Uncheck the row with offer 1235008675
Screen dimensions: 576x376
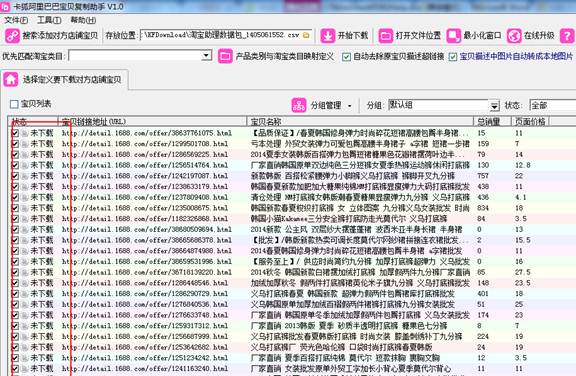[15, 208]
